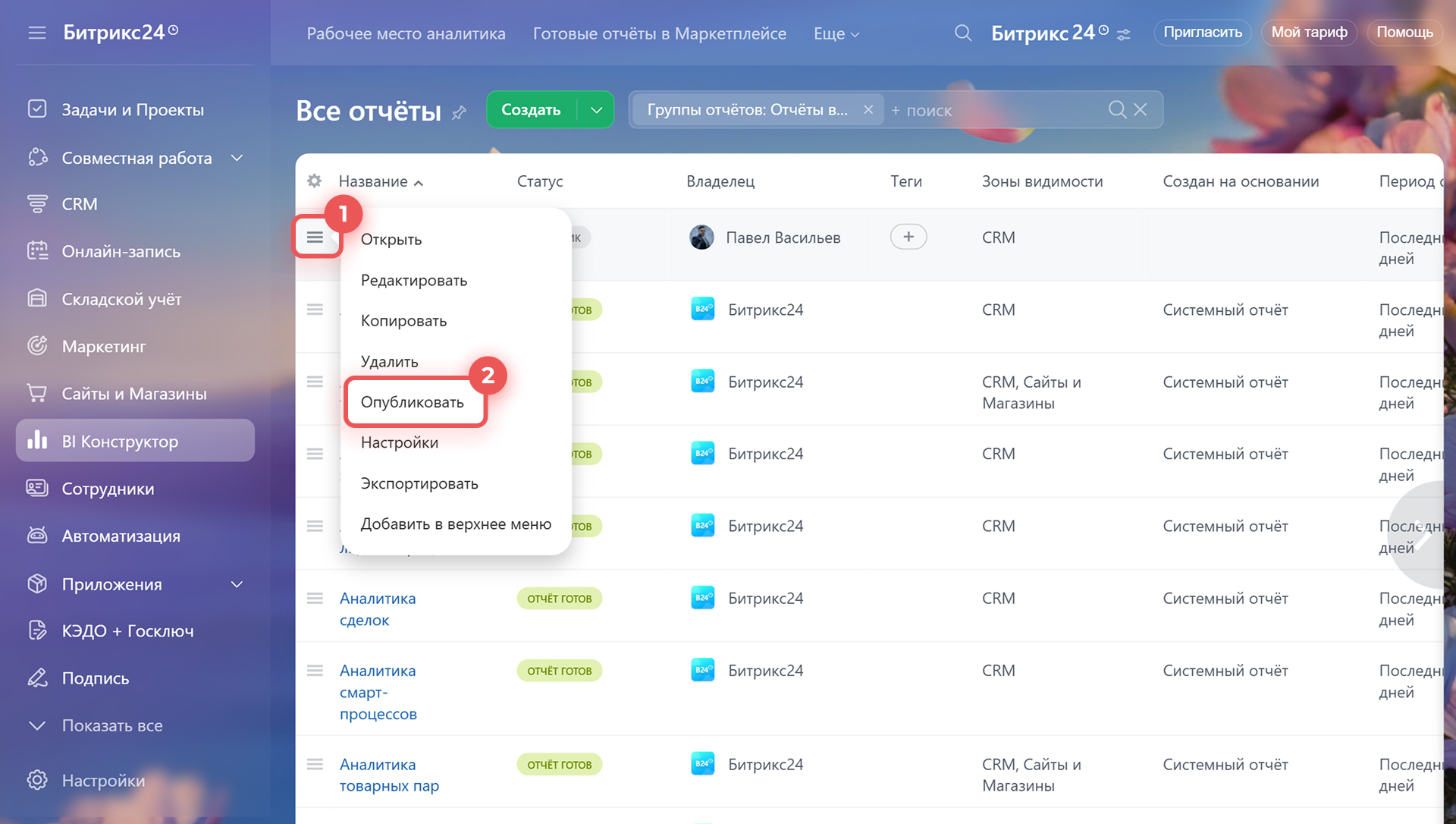Image resolution: width=1456 pixels, height=824 pixels.
Task: Open Рабочее место аналитика tab
Action: tap(406, 33)
